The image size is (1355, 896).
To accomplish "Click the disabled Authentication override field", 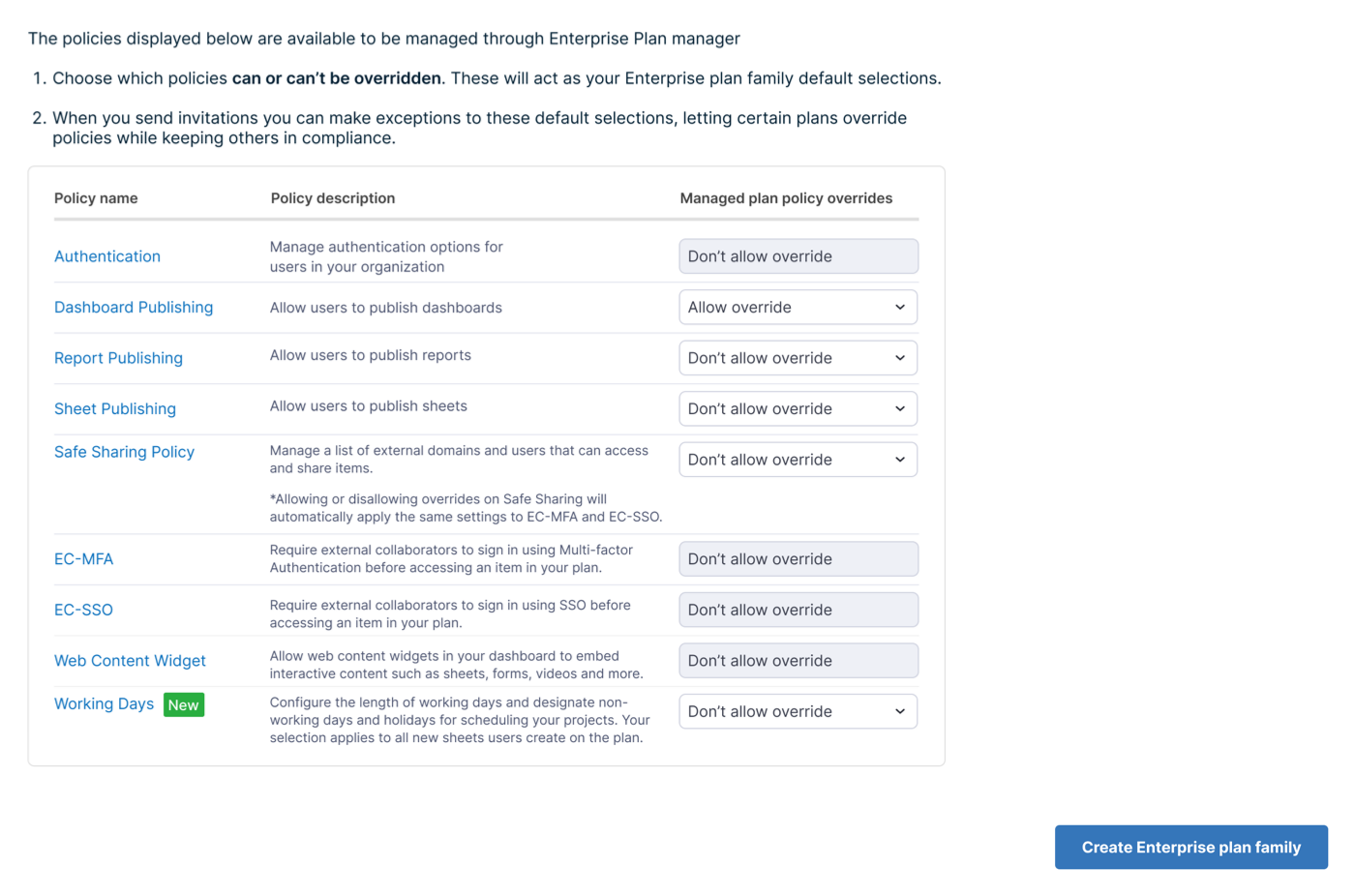I will 798,256.
